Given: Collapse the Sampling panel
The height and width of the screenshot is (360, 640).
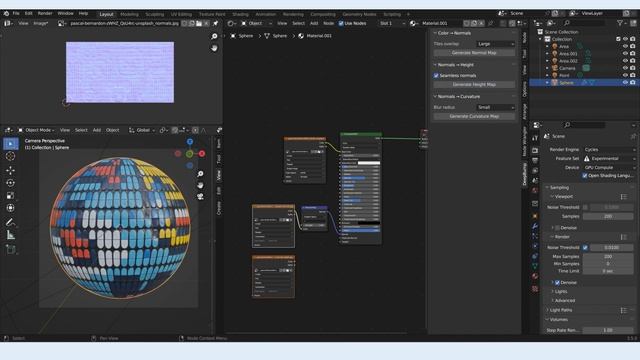Looking at the screenshot, I should (x=558, y=187).
